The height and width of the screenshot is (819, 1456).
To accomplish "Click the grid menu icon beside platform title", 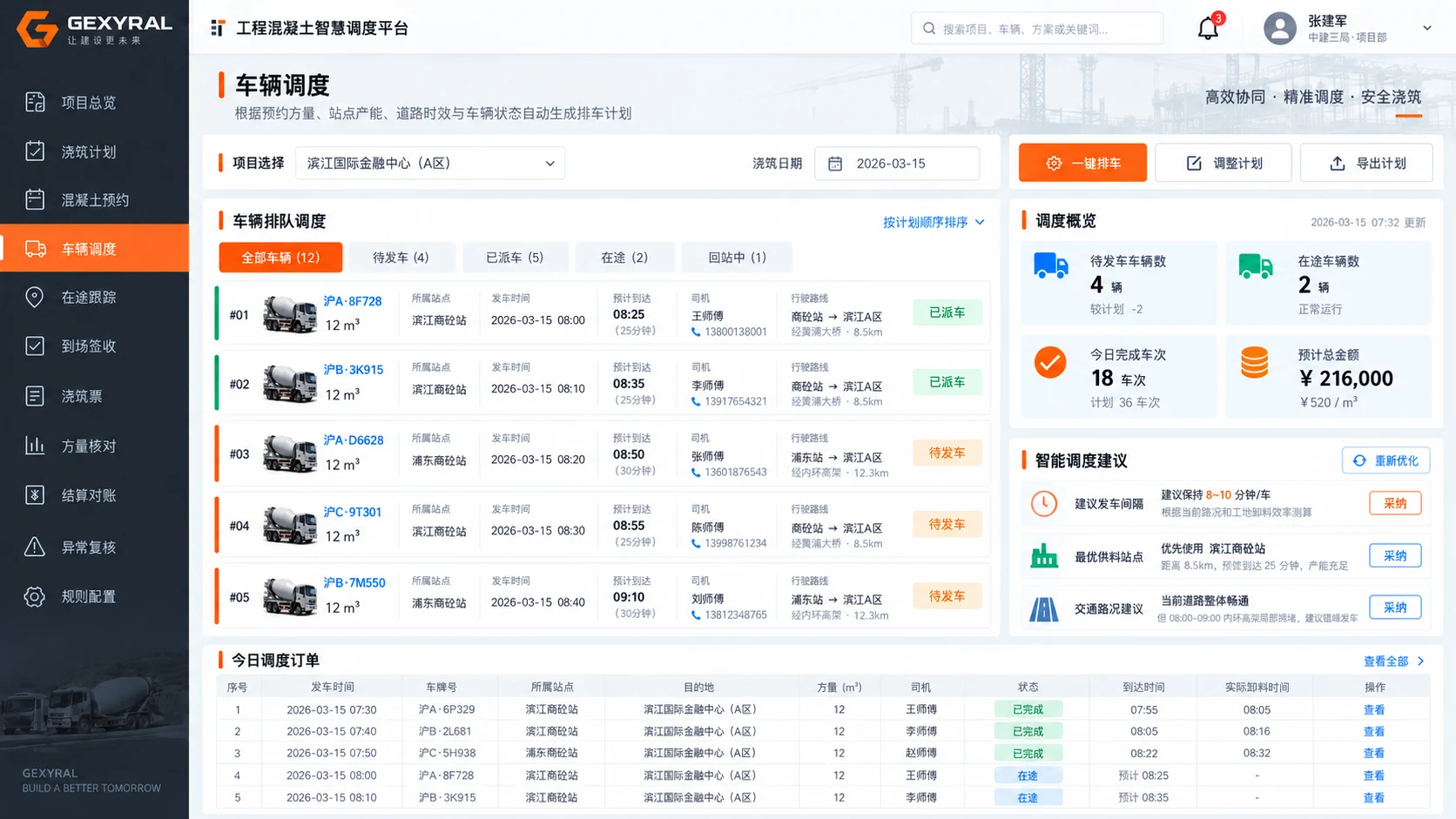I will tap(218, 28).
